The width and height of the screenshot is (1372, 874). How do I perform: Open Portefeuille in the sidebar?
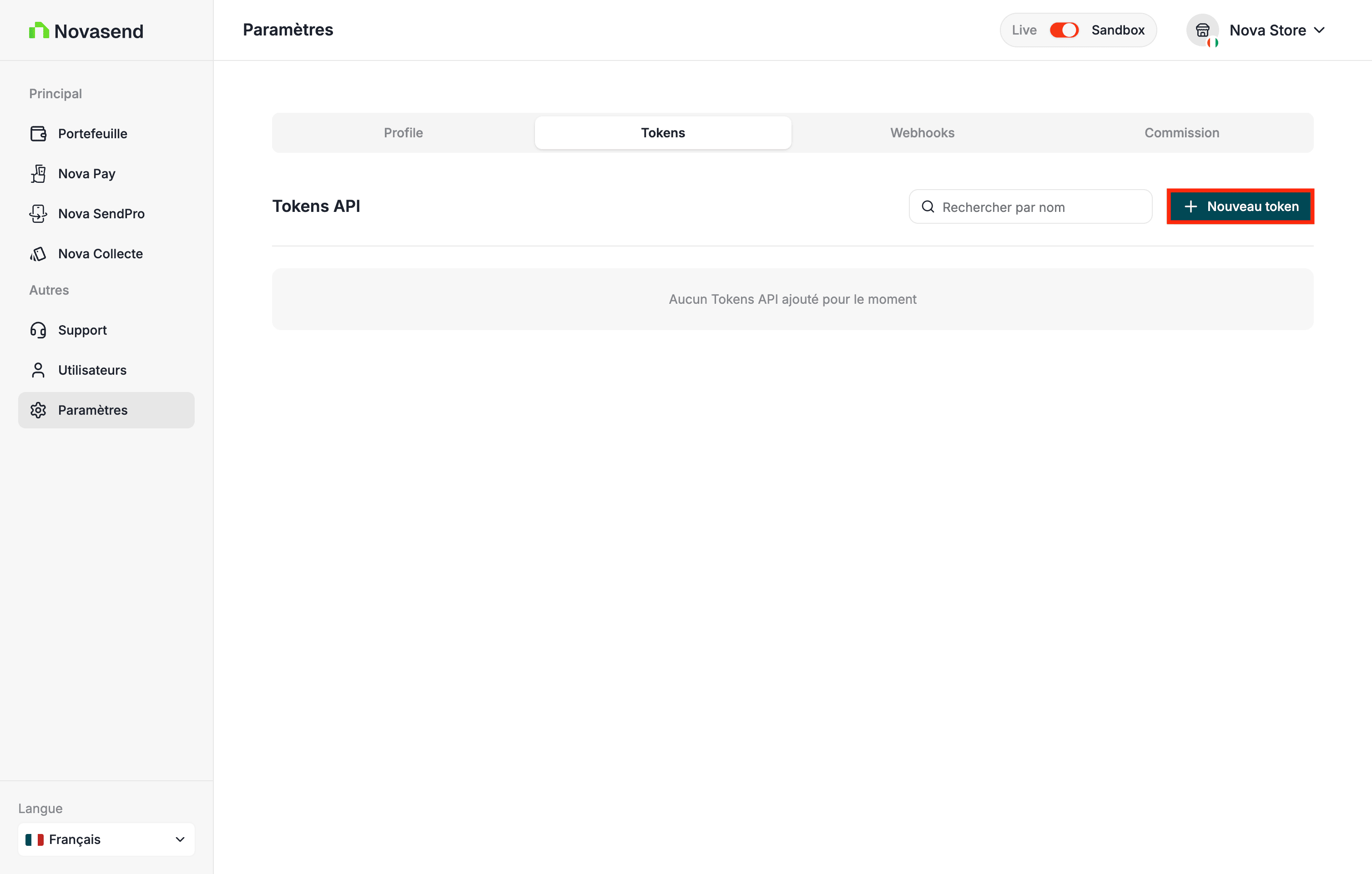pos(106,134)
